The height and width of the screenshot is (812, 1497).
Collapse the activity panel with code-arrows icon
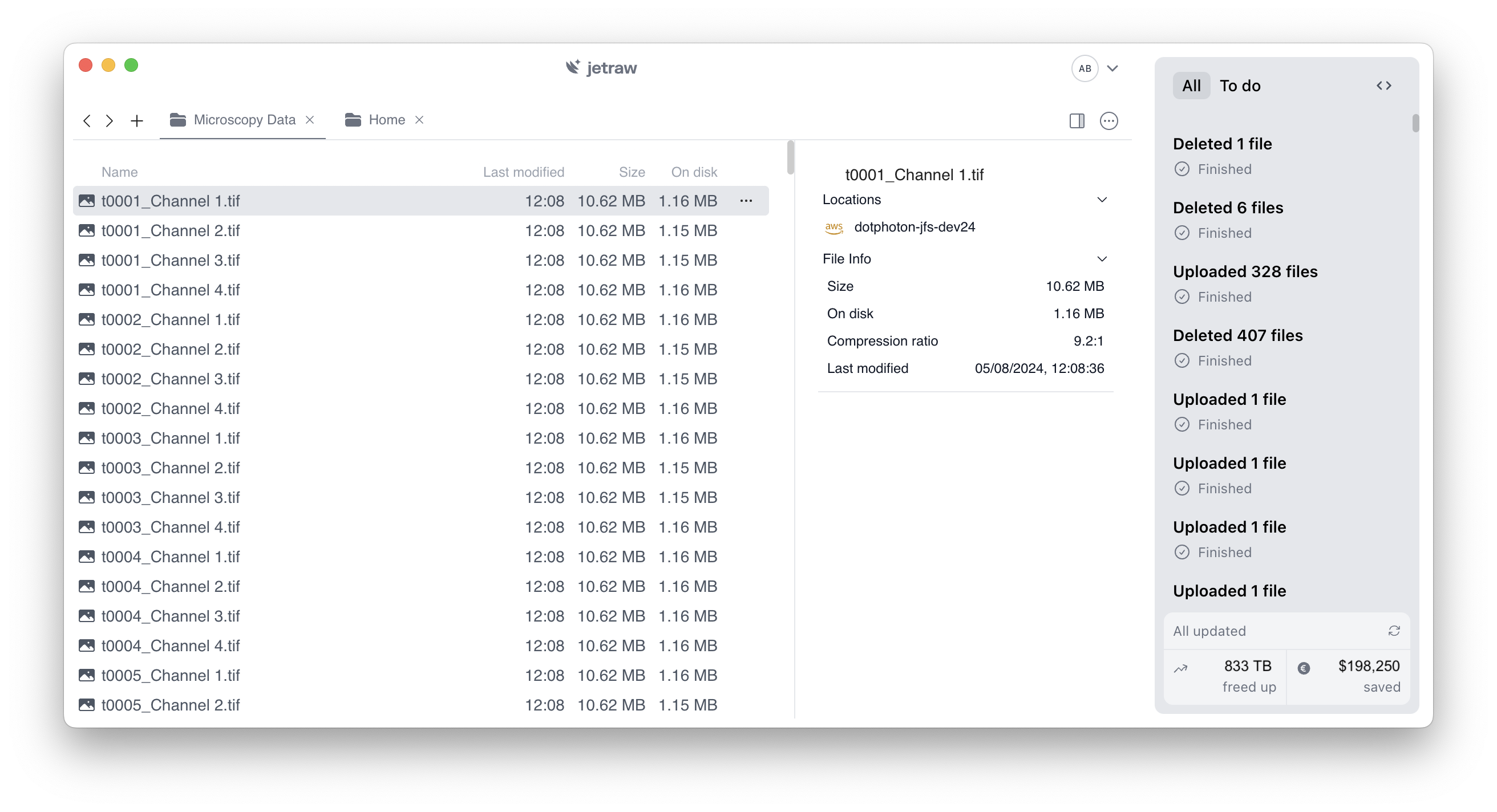[1383, 86]
